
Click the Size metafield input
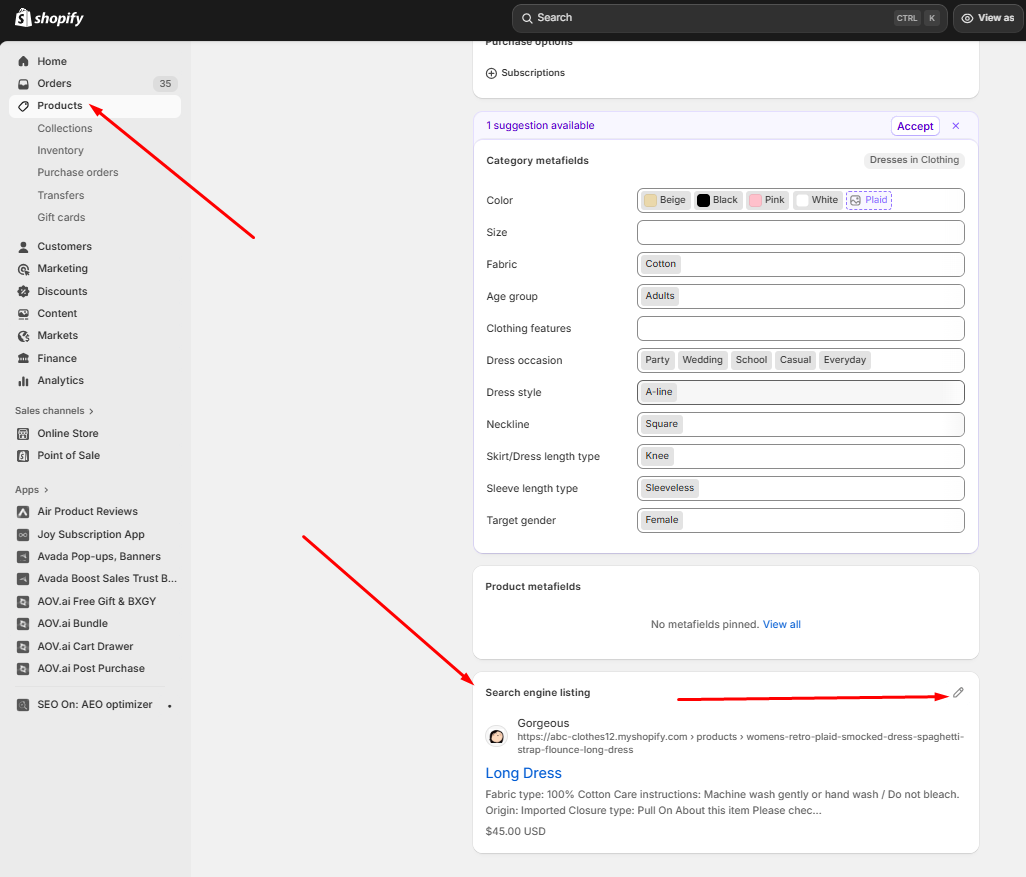[800, 232]
